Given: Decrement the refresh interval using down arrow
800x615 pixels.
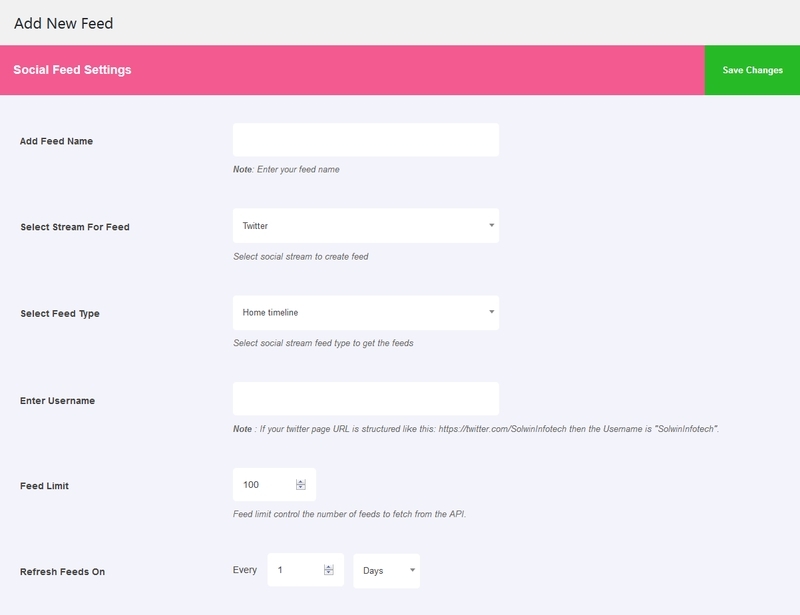Looking at the screenshot, I should pyautogui.click(x=329, y=574).
